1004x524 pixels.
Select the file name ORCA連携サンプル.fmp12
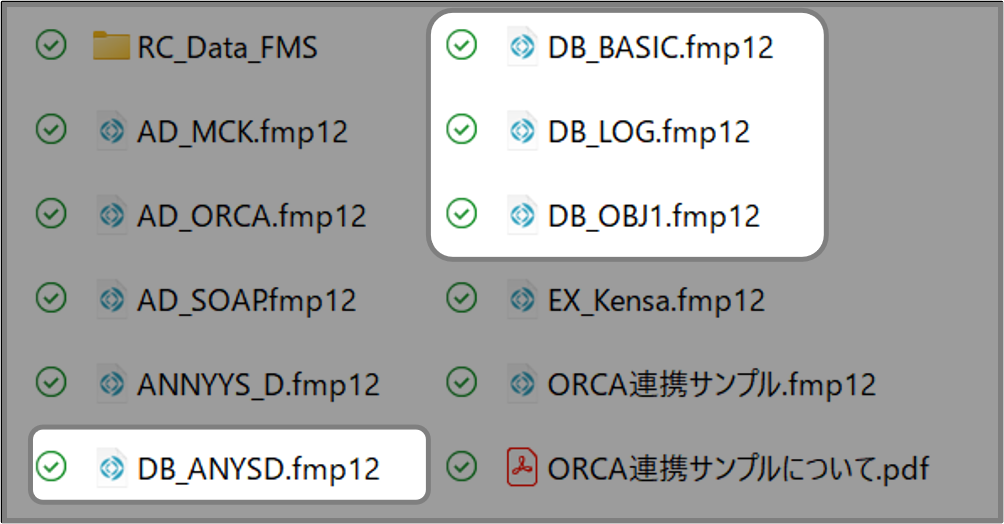click(x=711, y=382)
